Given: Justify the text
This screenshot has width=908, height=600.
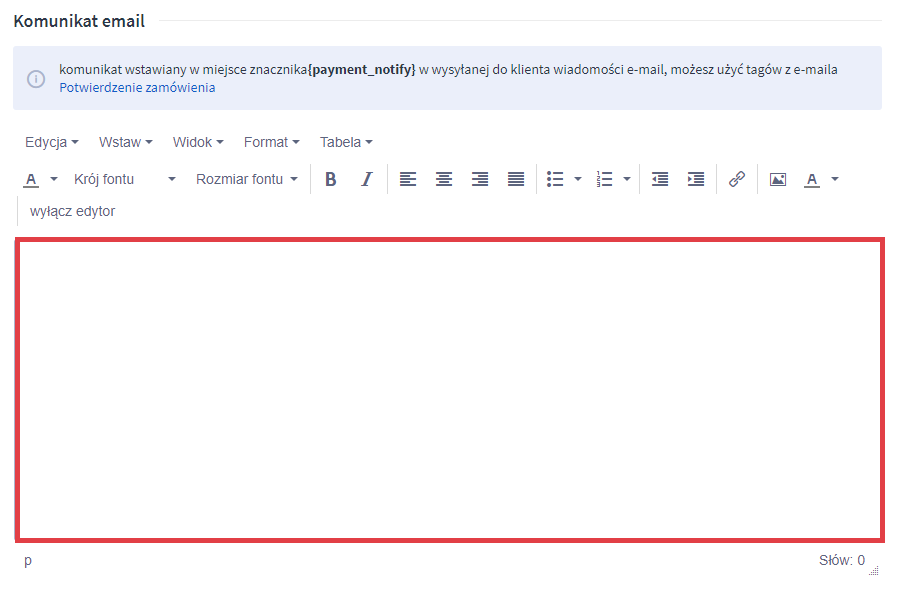Looking at the screenshot, I should point(516,179).
